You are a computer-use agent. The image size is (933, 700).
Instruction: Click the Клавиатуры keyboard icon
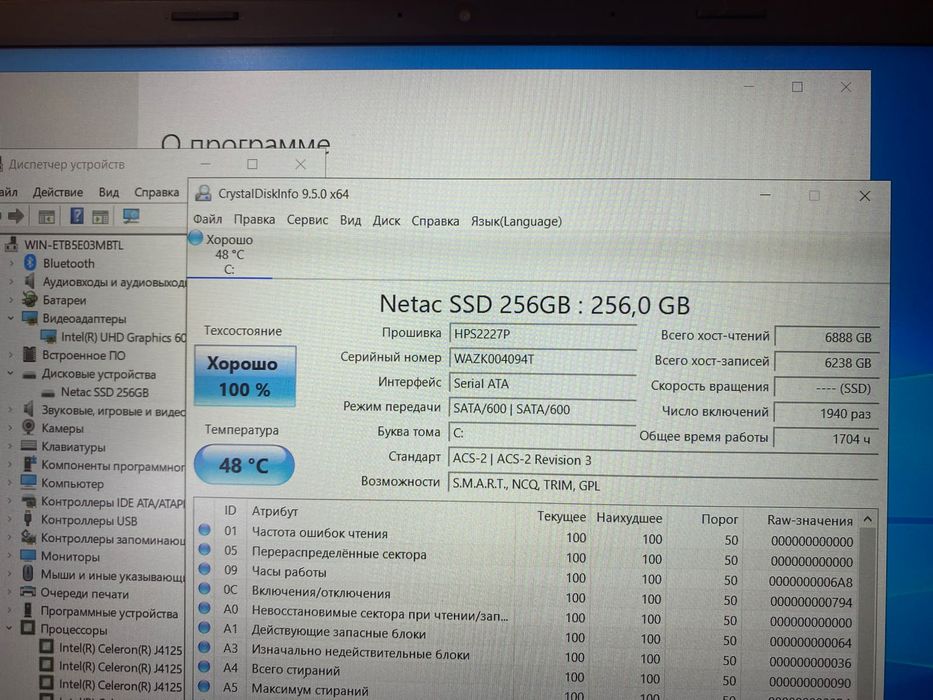click(29, 445)
